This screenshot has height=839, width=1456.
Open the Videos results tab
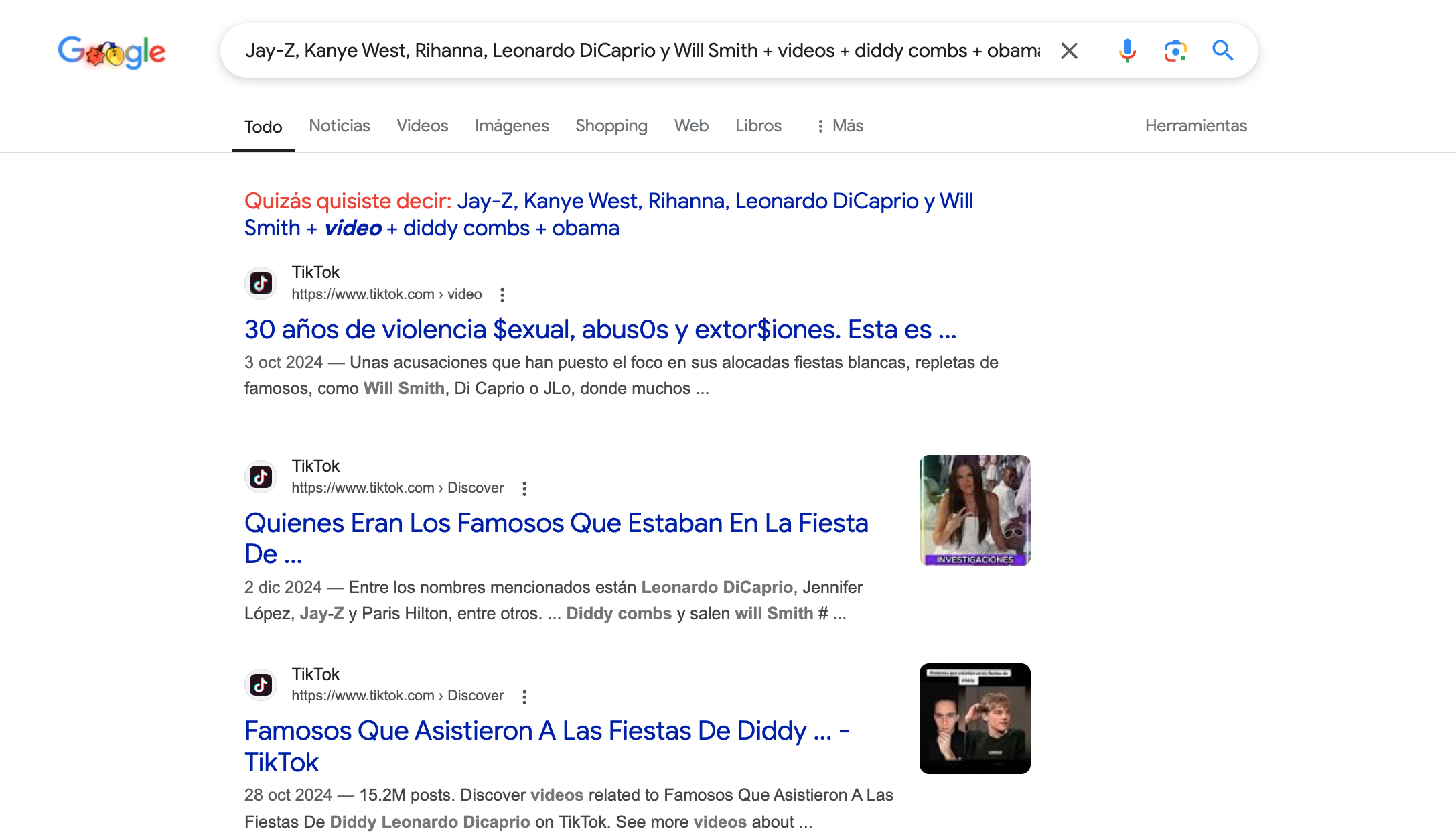point(422,126)
